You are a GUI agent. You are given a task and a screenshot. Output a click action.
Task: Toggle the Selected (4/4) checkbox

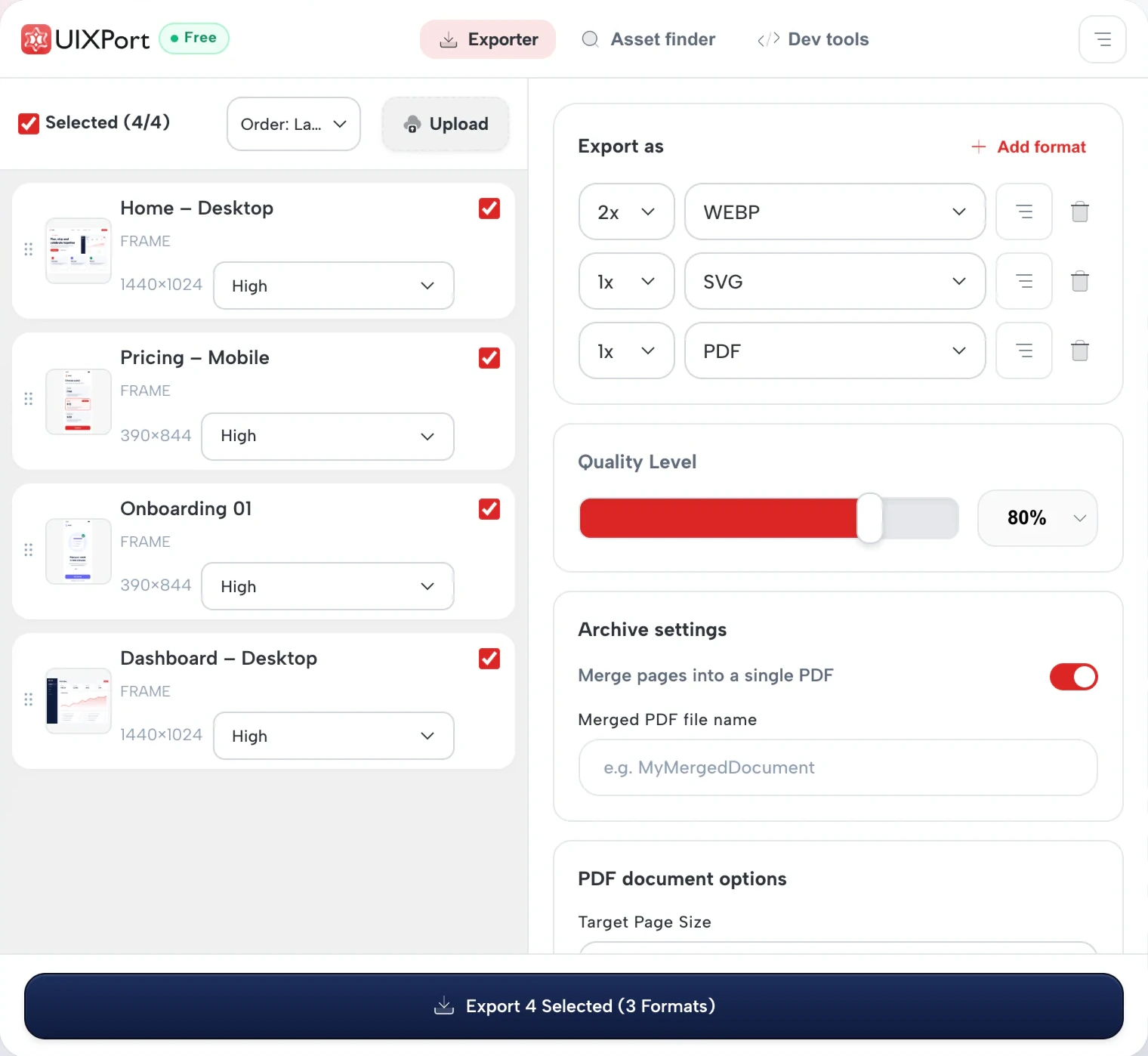[29, 123]
